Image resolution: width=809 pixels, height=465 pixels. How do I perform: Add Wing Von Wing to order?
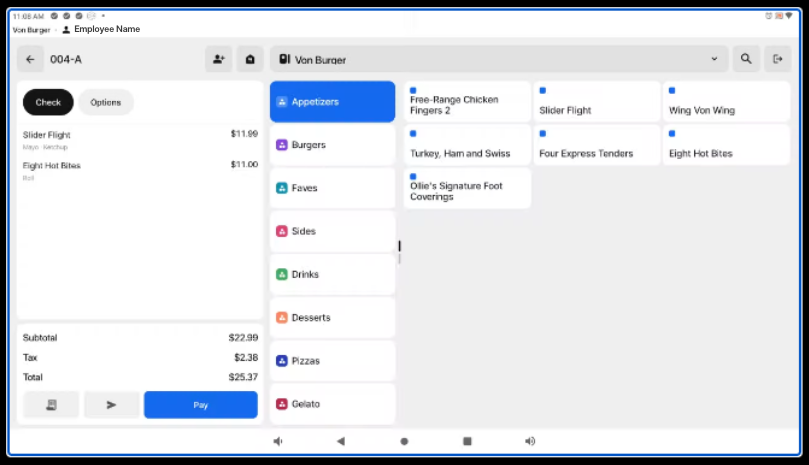click(726, 102)
